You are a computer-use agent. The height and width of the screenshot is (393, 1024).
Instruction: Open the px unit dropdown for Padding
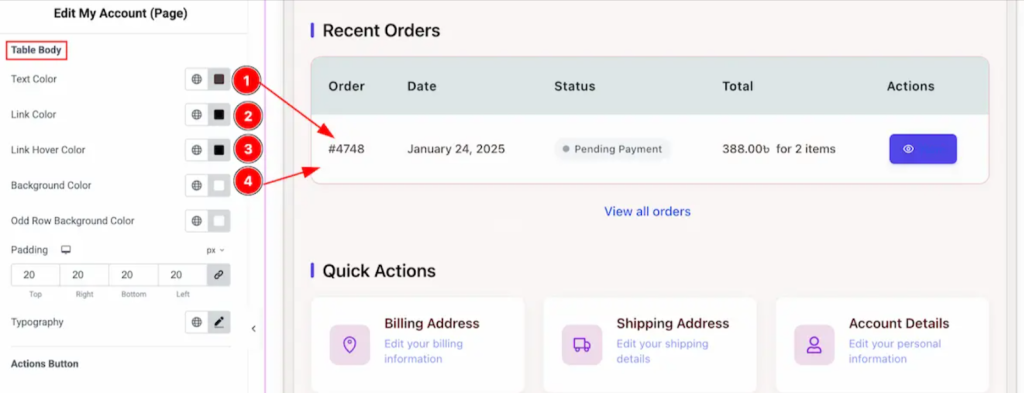point(216,250)
